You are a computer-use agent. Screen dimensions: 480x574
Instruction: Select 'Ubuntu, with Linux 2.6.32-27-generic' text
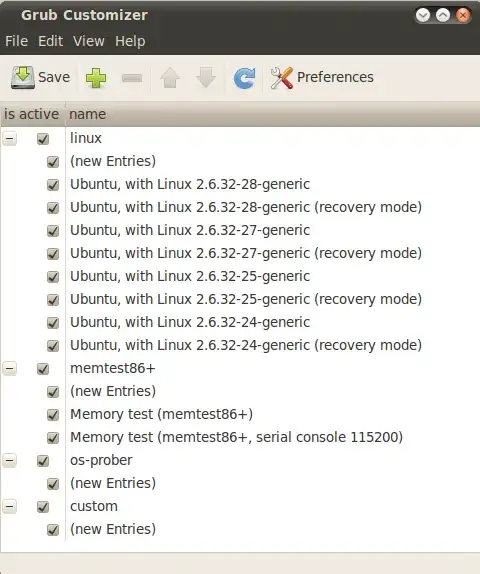pos(190,230)
